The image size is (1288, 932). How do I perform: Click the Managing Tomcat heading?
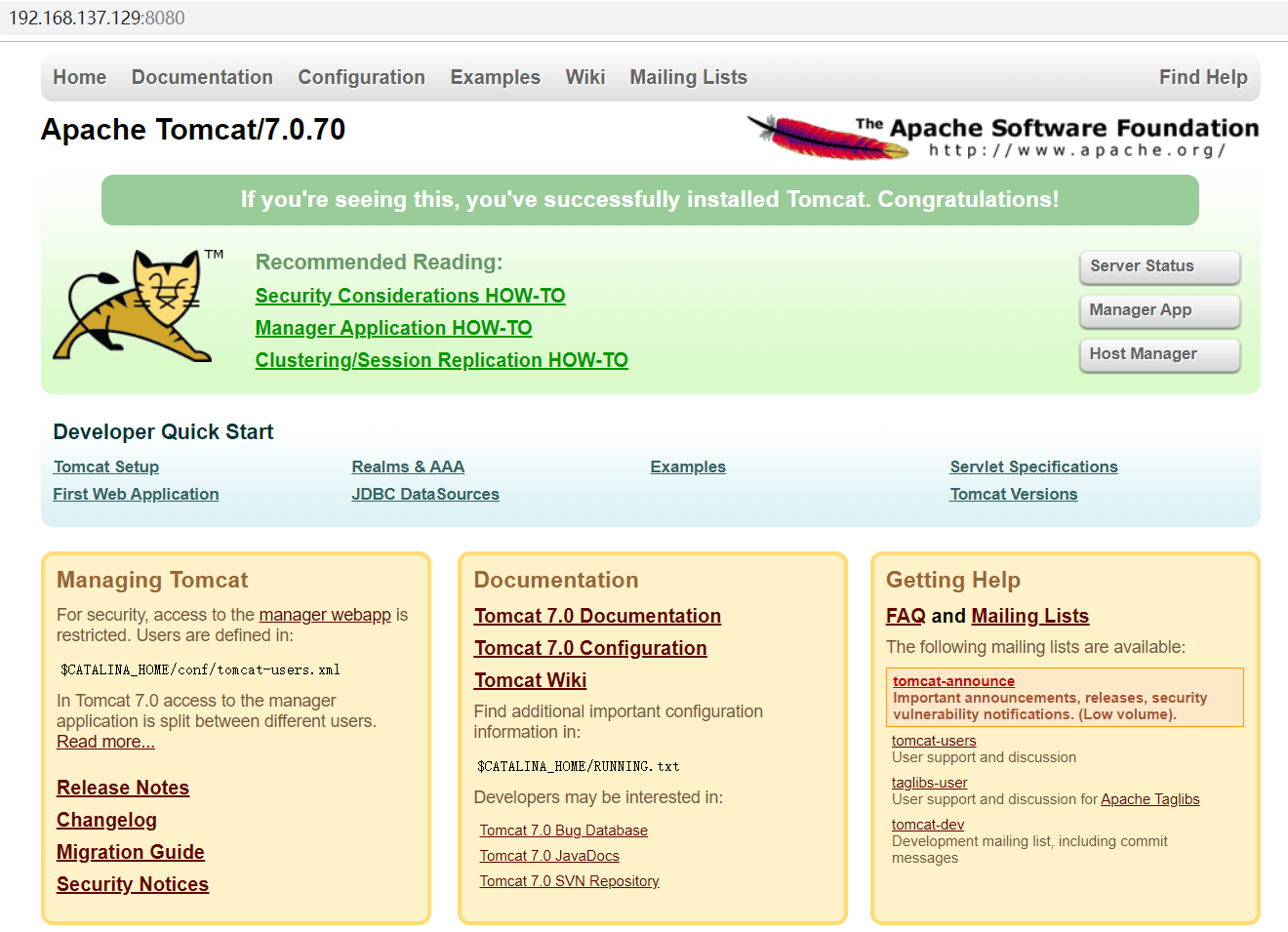pyautogui.click(x=152, y=580)
